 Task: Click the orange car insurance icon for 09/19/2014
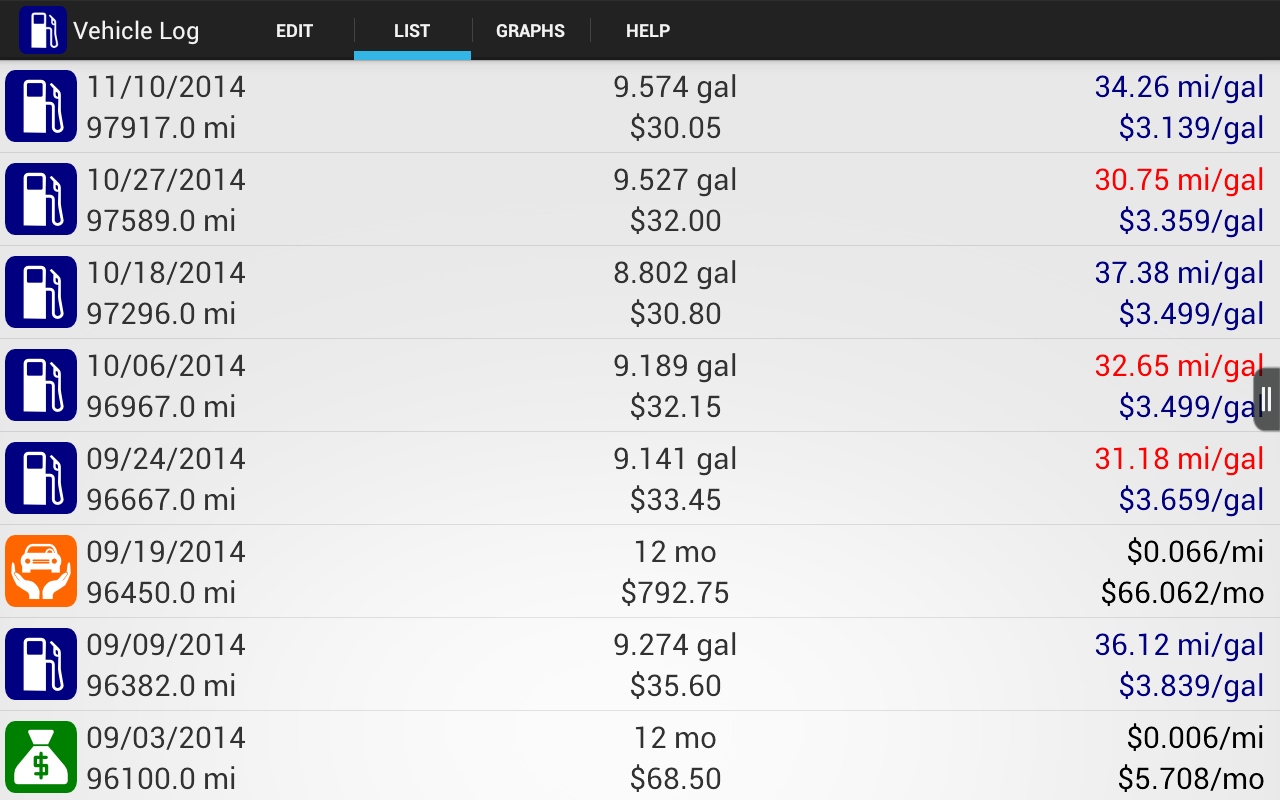41,570
